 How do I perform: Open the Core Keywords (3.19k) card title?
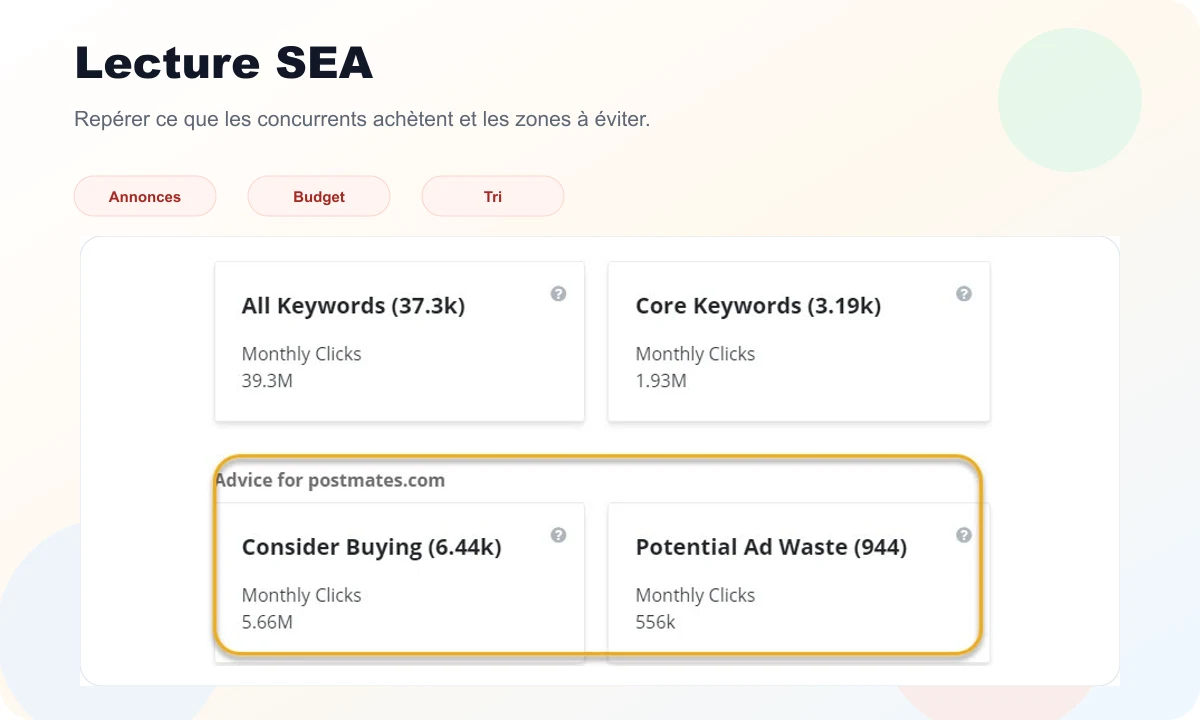tap(758, 306)
